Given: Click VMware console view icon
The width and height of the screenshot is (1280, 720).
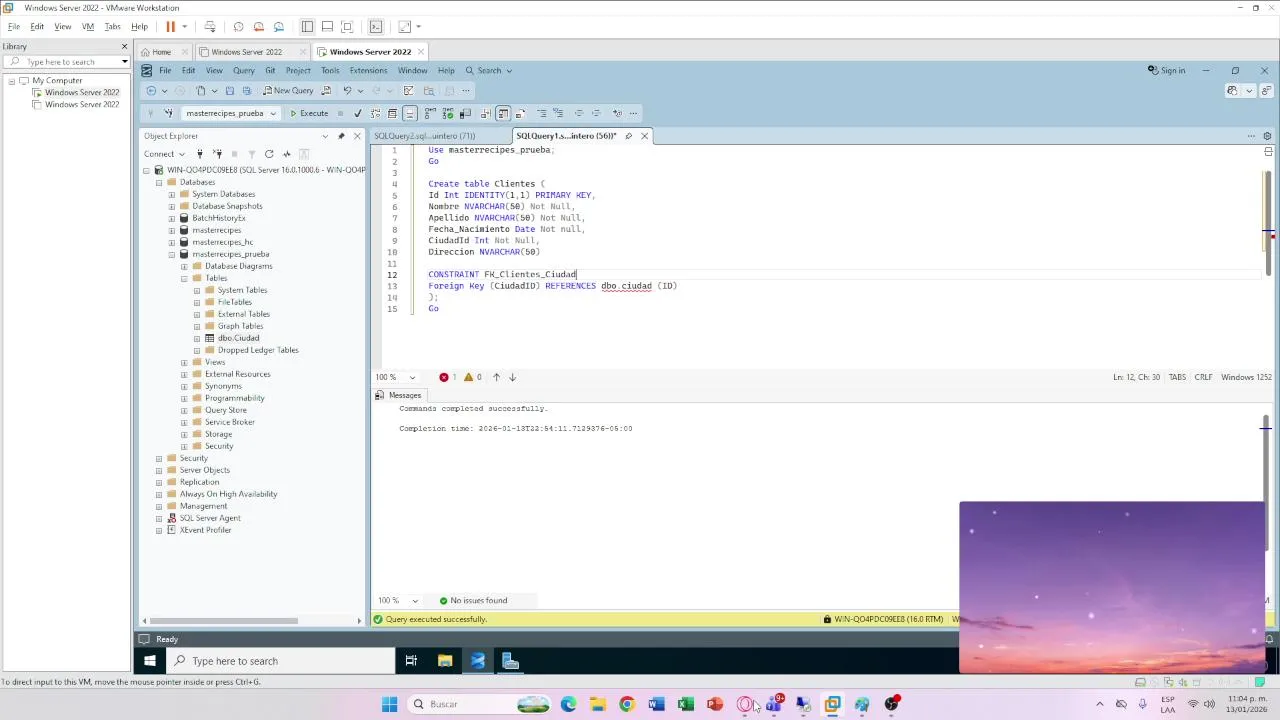Looking at the screenshot, I should [x=376, y=26].
